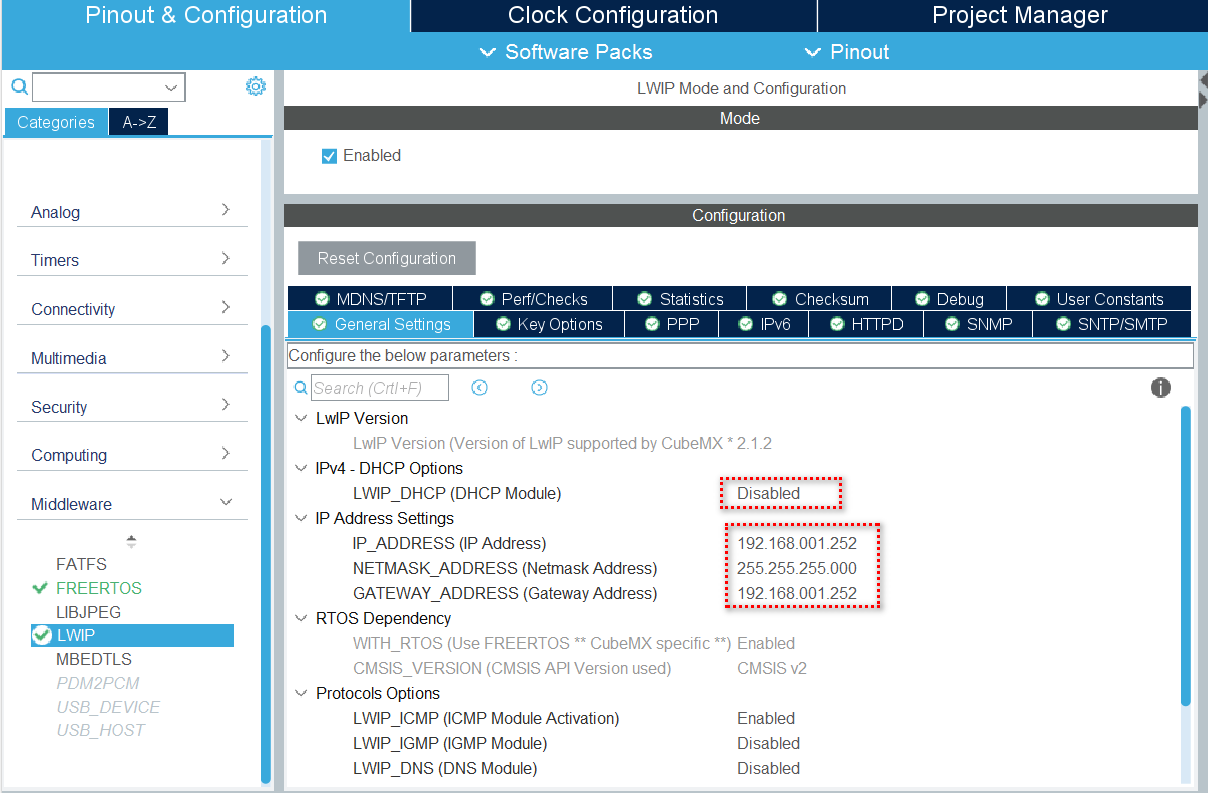Click the info icon above the parameter list

click(x=1161, y=388)
